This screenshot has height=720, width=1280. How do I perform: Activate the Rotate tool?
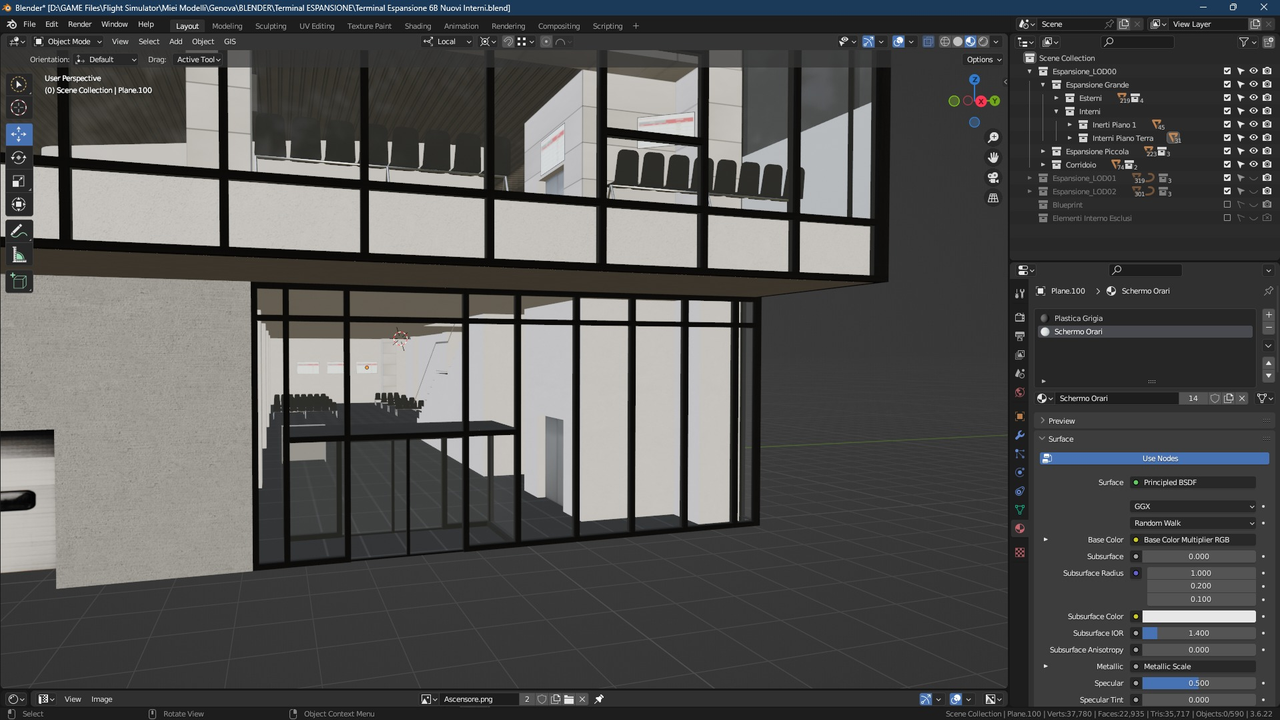click(19, 157)
